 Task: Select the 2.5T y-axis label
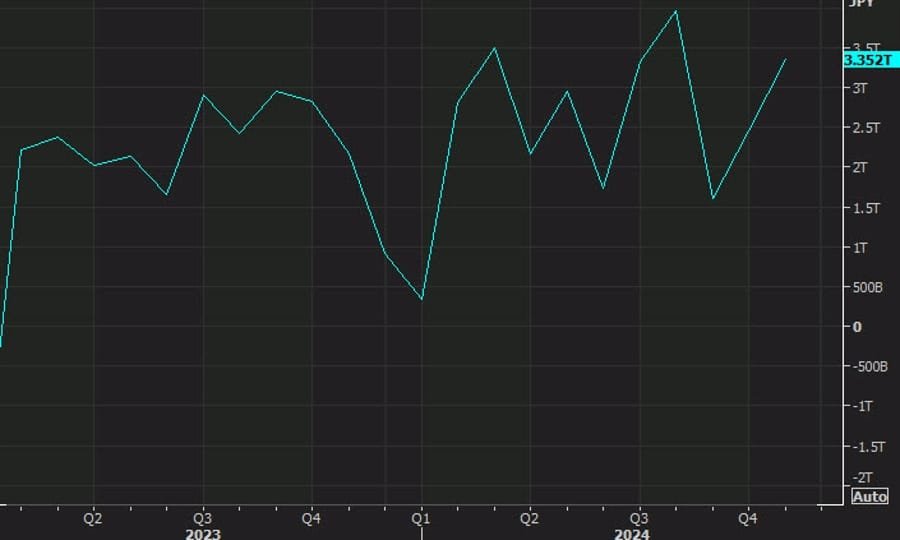[x=865, y=128]
